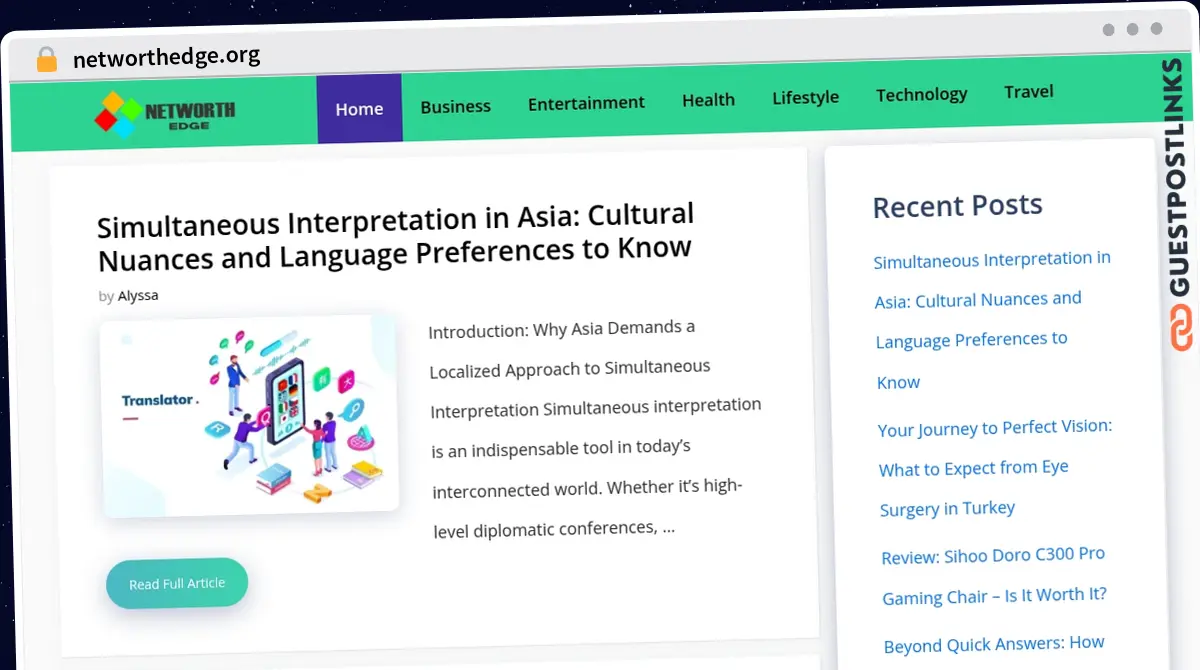The width and height of the screenshot is (1200, 670).
Task: Open Sihoo Doro C300 Pro review link
Action: (993, 575)
